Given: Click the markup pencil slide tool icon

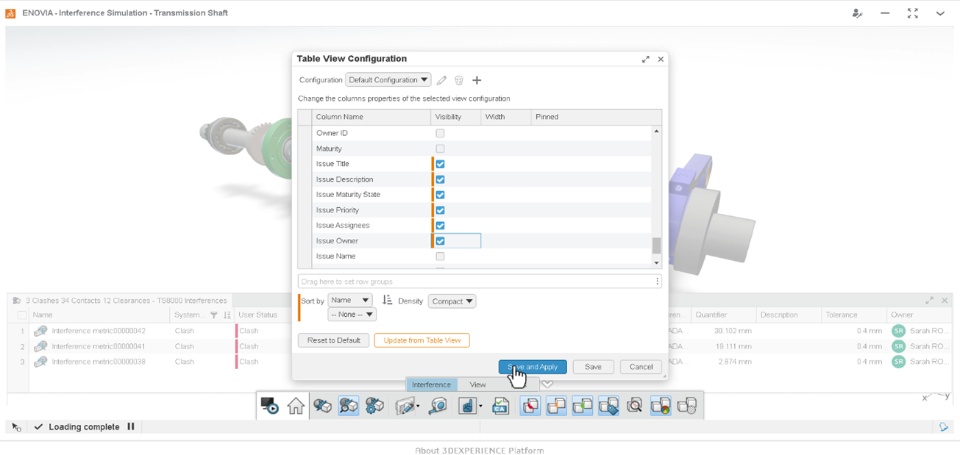Looking at the screenshot, I should [404, 405].
